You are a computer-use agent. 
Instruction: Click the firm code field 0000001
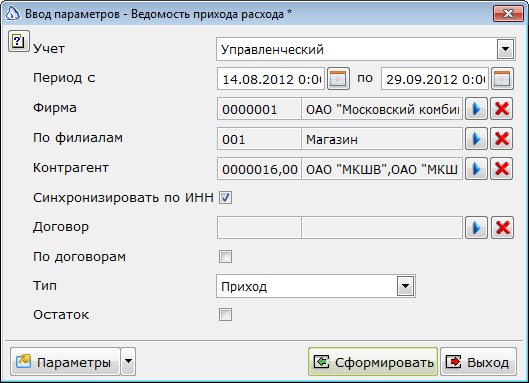tap(259, 109)
